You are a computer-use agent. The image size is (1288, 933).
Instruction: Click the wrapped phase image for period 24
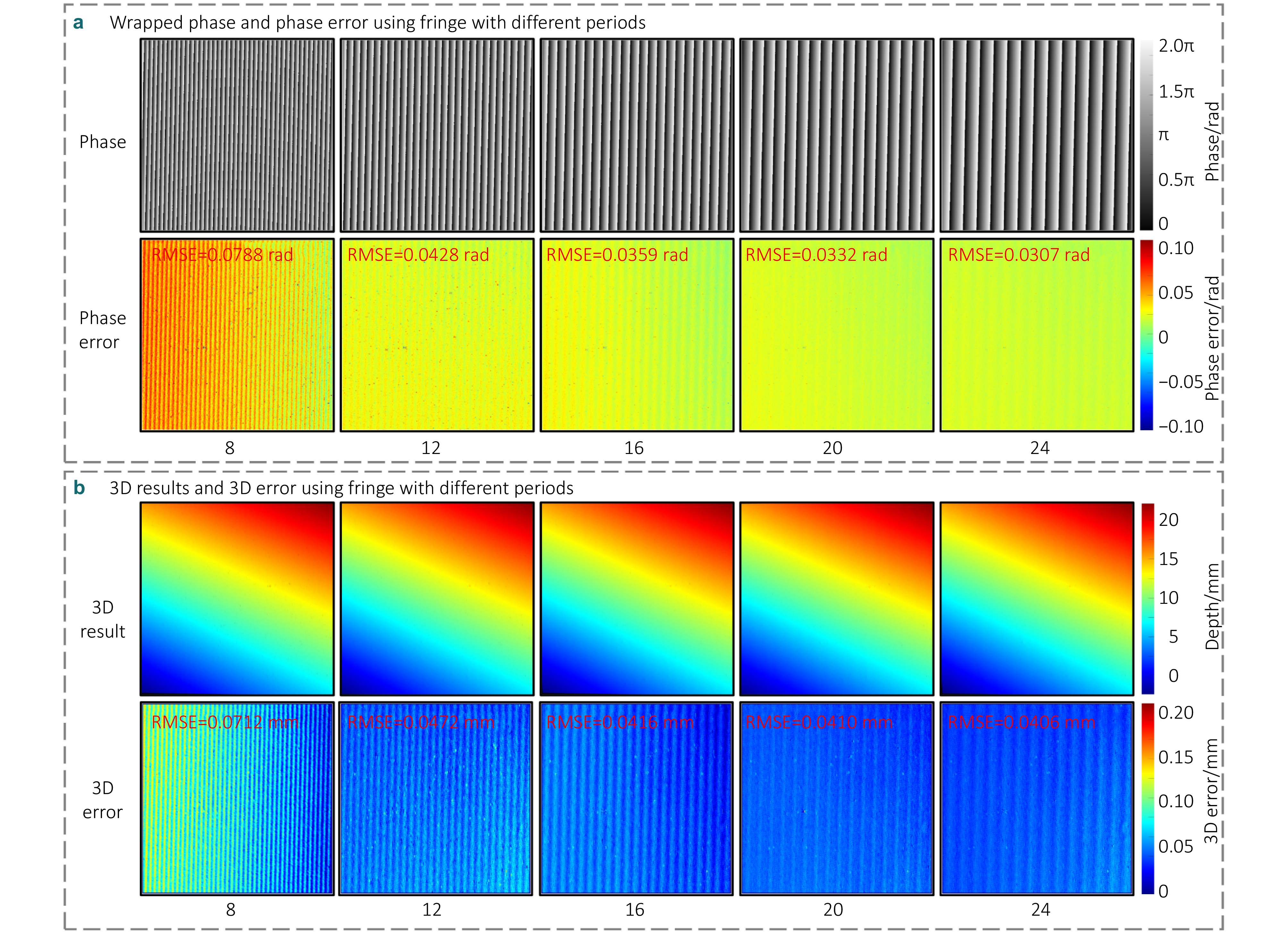point(1037,135)
